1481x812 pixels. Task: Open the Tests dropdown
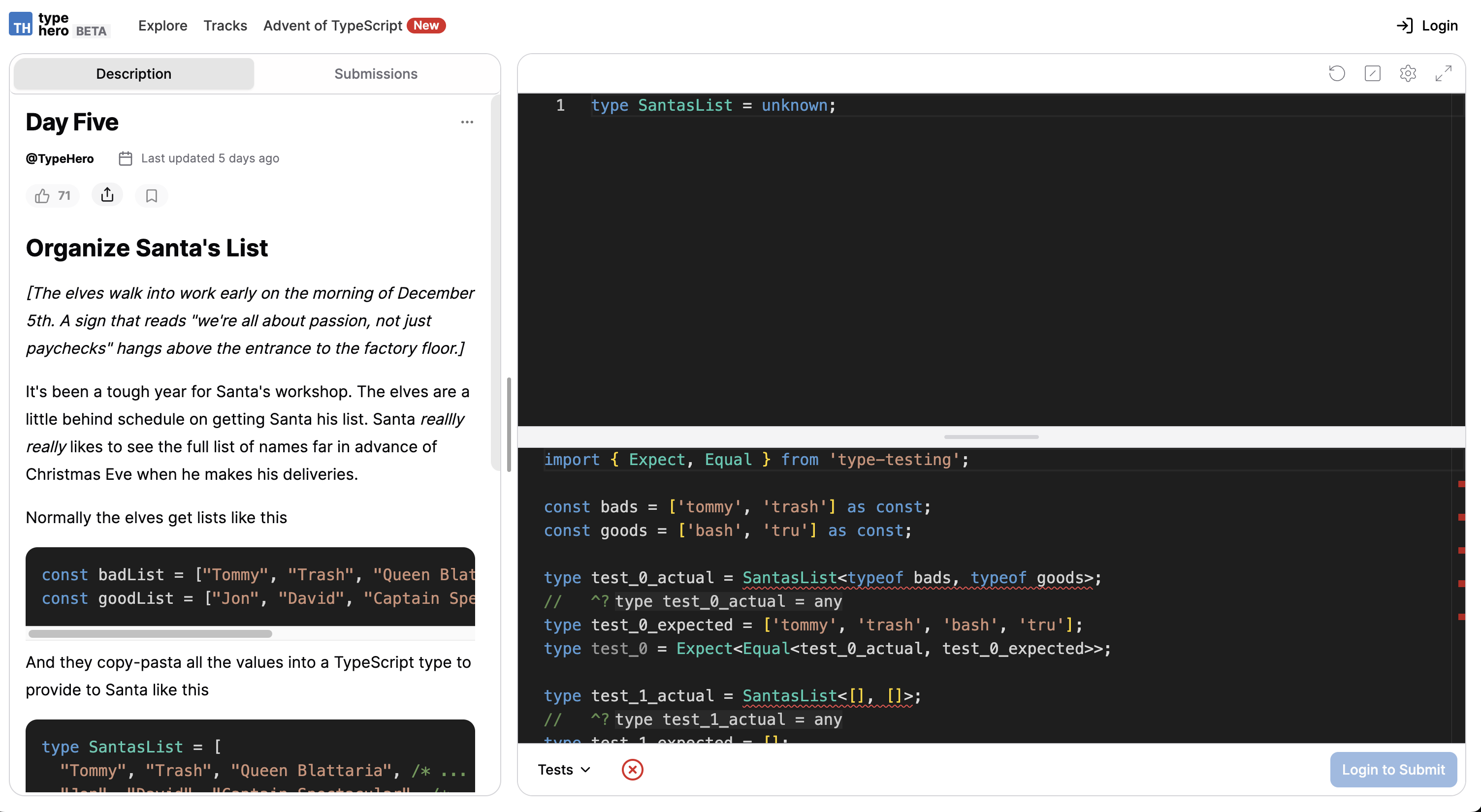[564, 770]
